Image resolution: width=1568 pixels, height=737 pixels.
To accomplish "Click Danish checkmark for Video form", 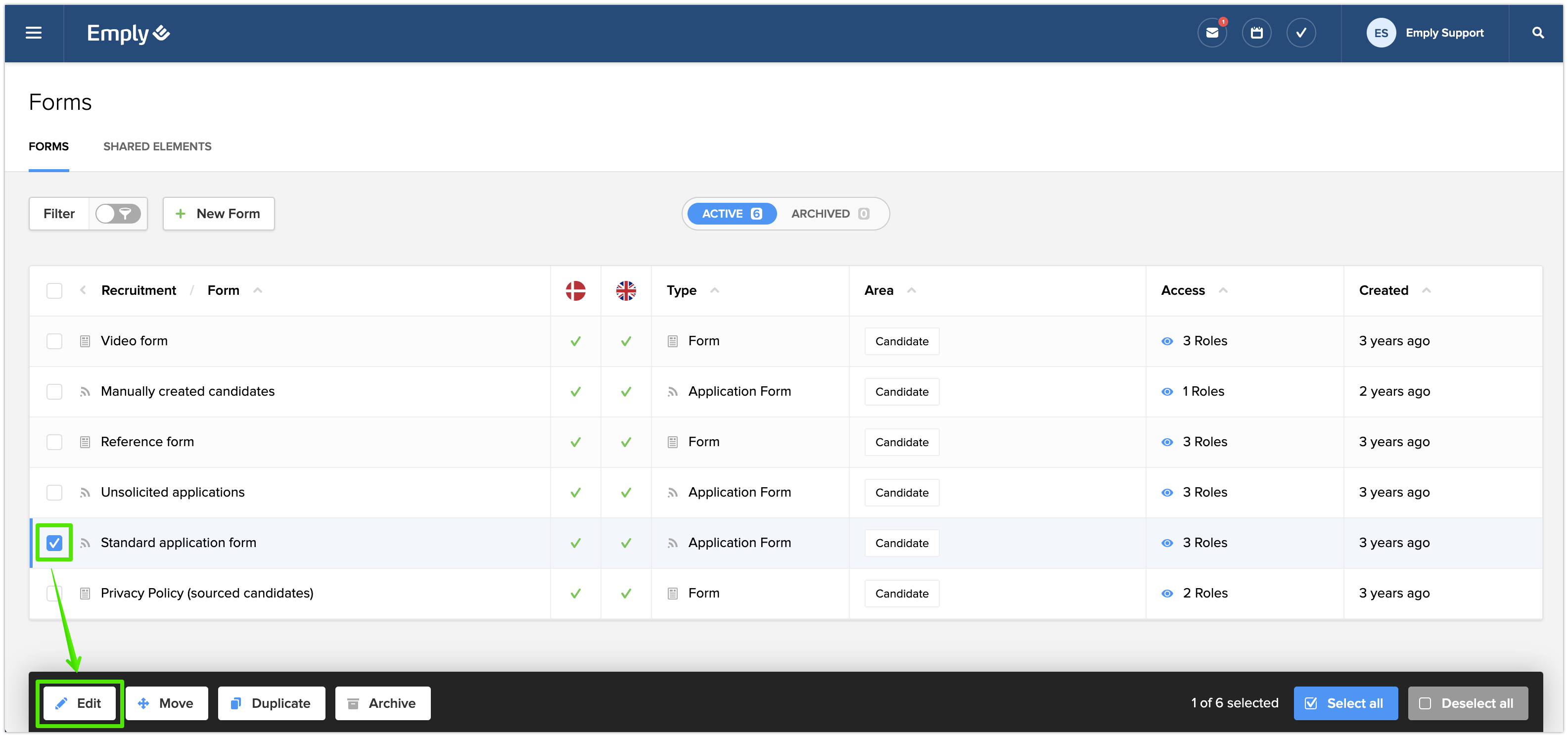I will coord(575,341).
